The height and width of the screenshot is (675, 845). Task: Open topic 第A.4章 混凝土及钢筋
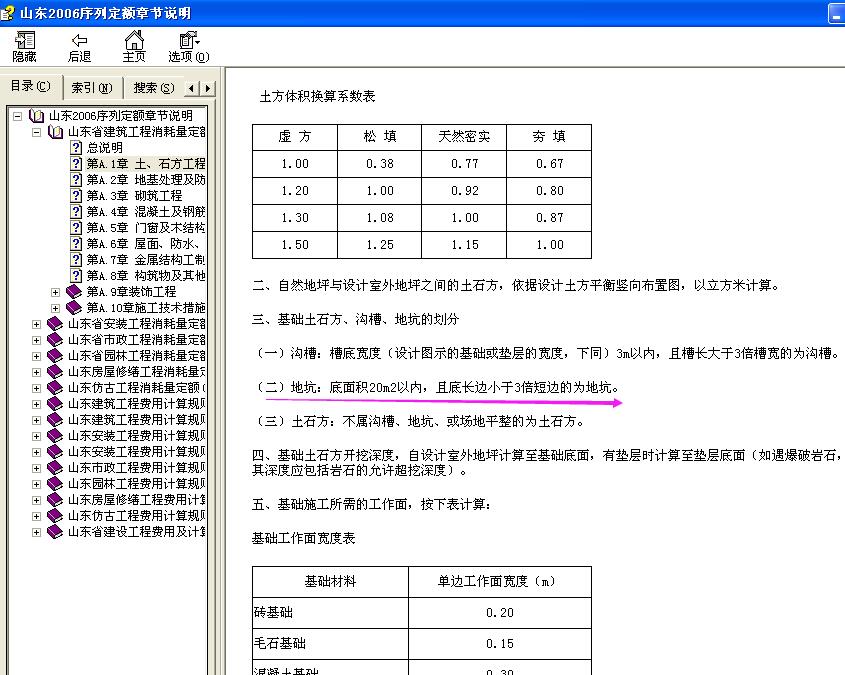tap(146, 212)
